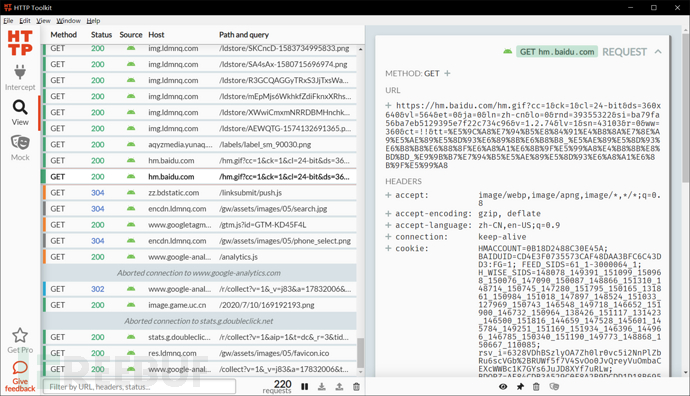Open the File menu
Viewport: 690px width, 396px height.
(x=8, y=21)
